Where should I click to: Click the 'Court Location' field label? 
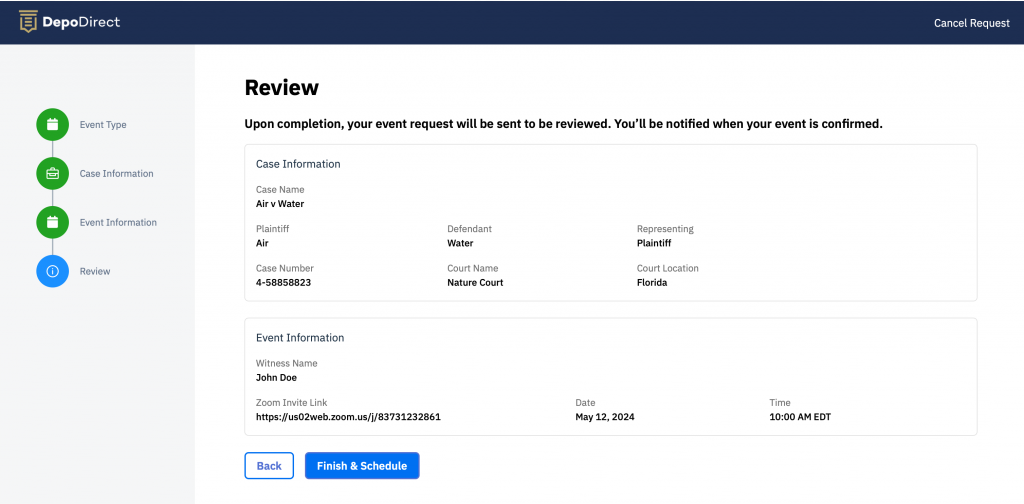point(667,268)
